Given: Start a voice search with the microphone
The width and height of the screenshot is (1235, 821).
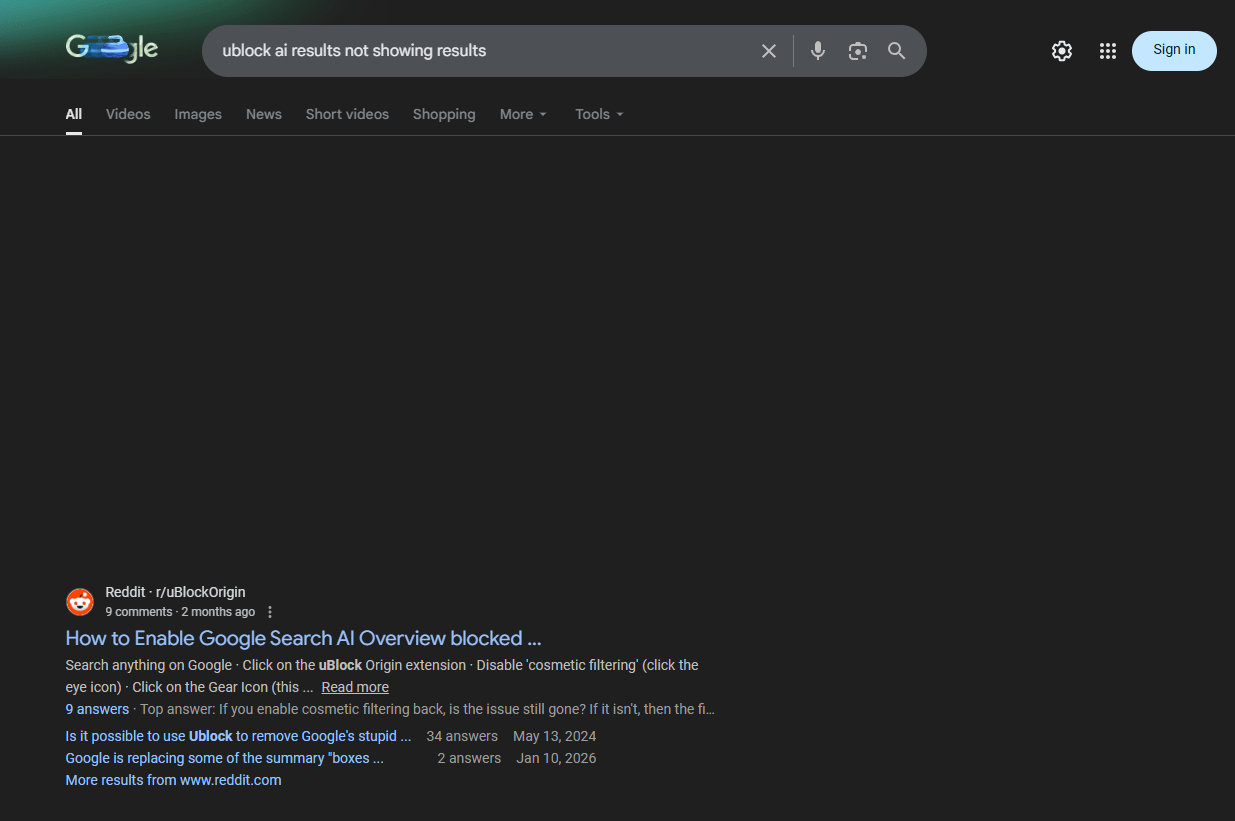Looking at the screenshot, I should 818,51.
